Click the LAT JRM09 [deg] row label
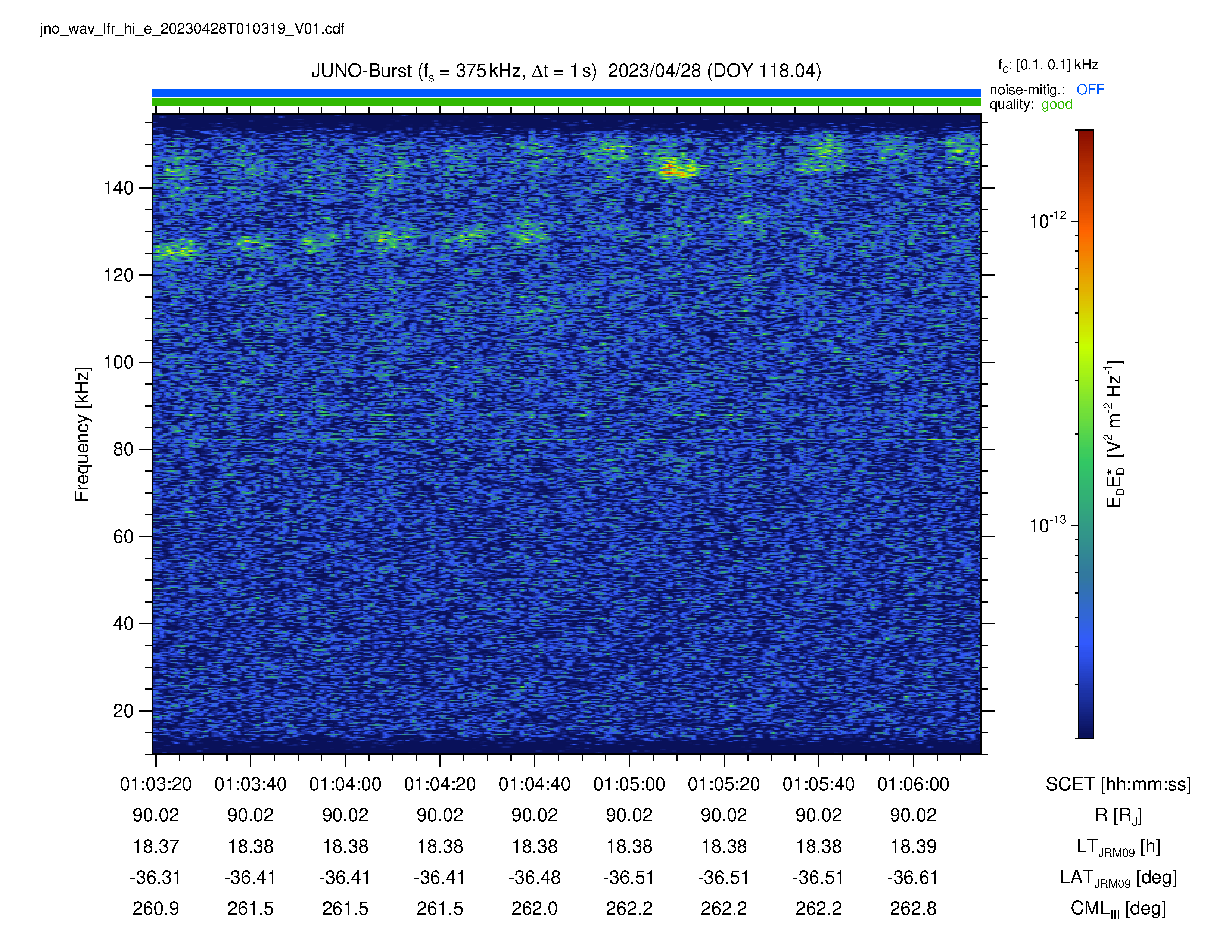The width and height of the screenshot is (1232, 952). click(1118, 878)
